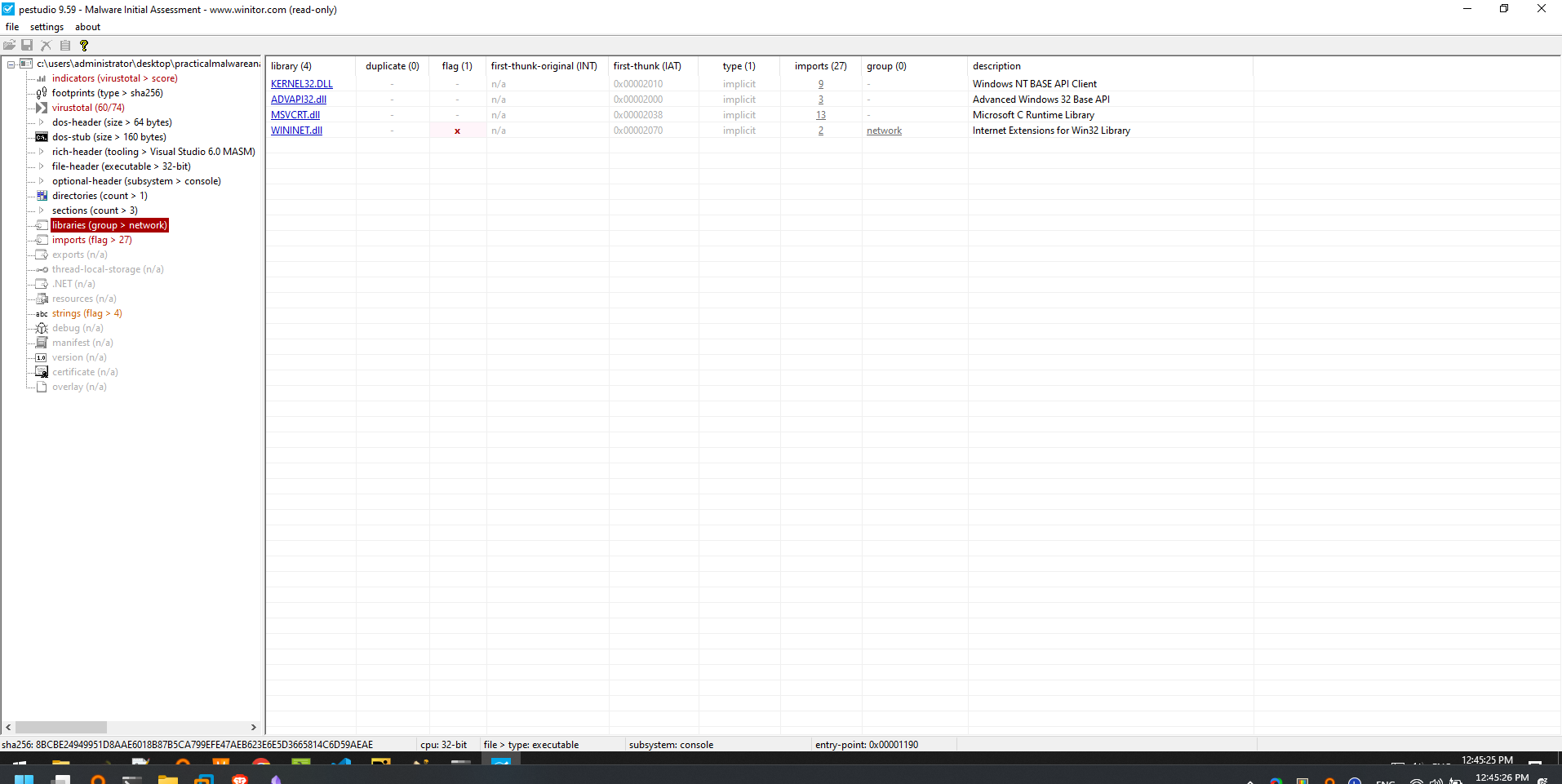The height and width of the screenshot is (784, 1562).
Task: Open the about menu
Action: pyautogui.click(x=87, y=27)
